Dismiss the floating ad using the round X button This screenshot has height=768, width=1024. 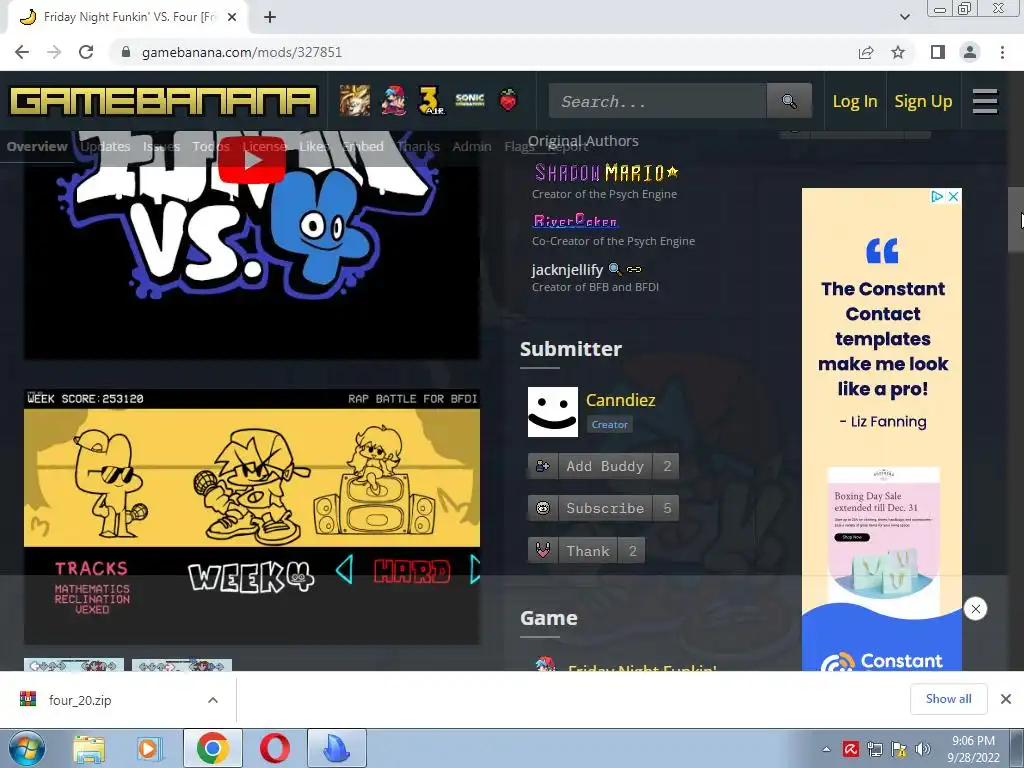[x=975, y=609]
